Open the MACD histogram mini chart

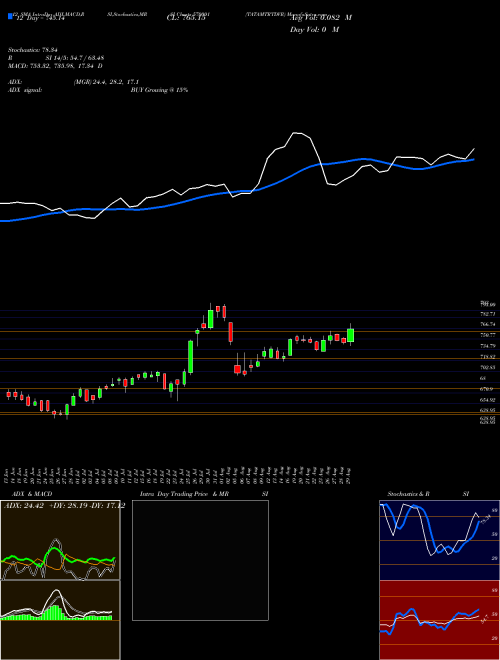(x=60, y=620)
